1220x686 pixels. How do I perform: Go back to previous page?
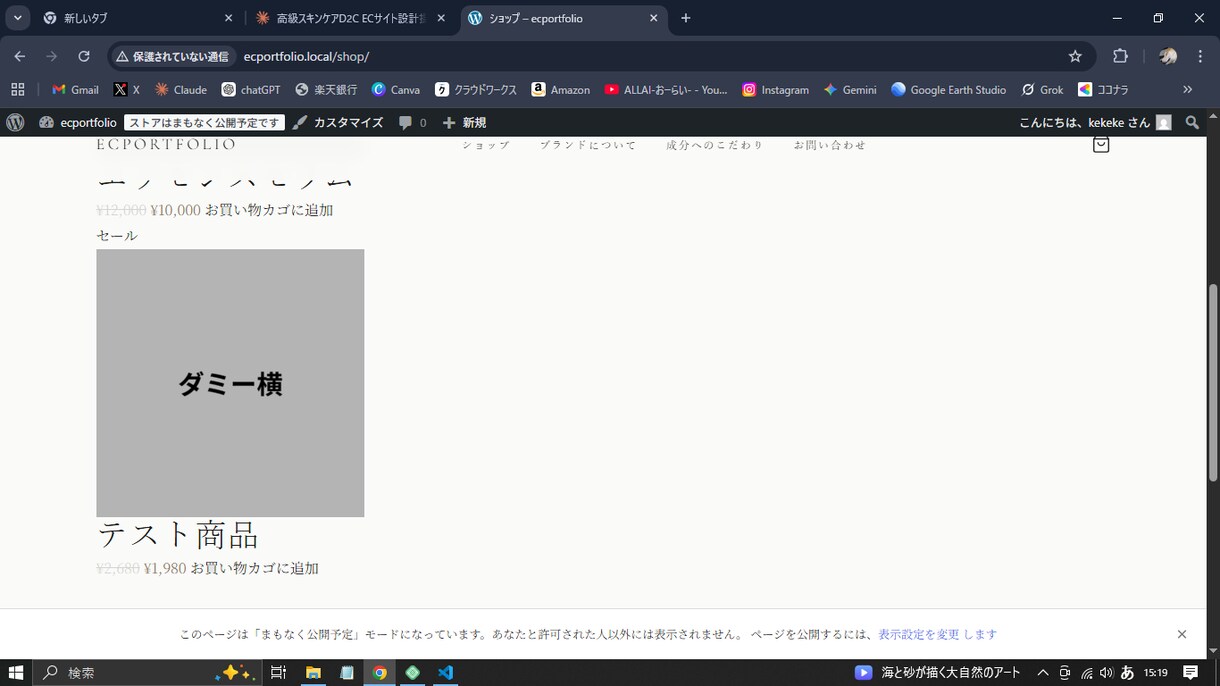[x=20, y=56]
